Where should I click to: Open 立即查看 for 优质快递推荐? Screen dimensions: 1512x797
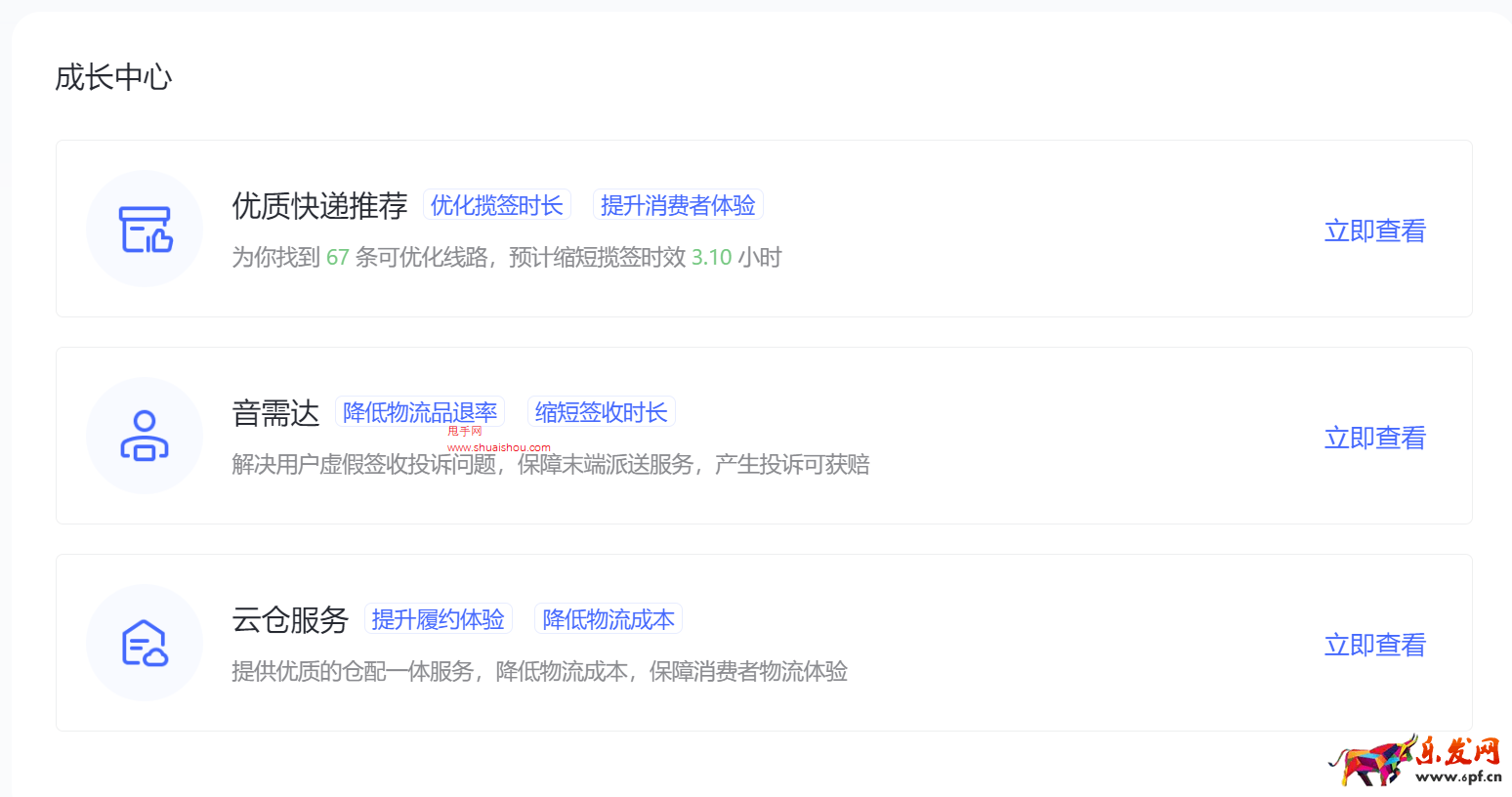pos(1374,231)
